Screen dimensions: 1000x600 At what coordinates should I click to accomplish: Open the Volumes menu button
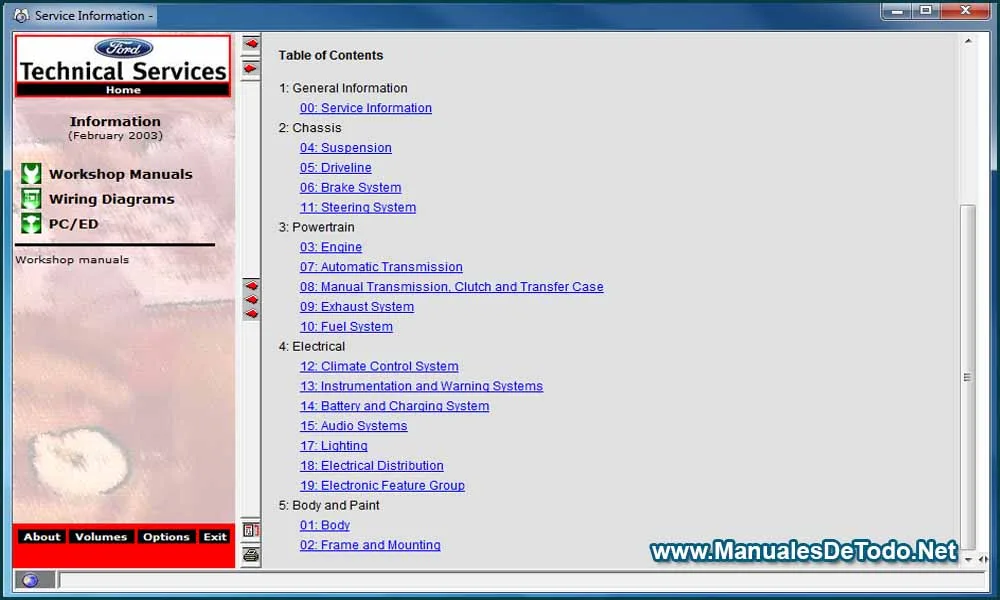101,537
